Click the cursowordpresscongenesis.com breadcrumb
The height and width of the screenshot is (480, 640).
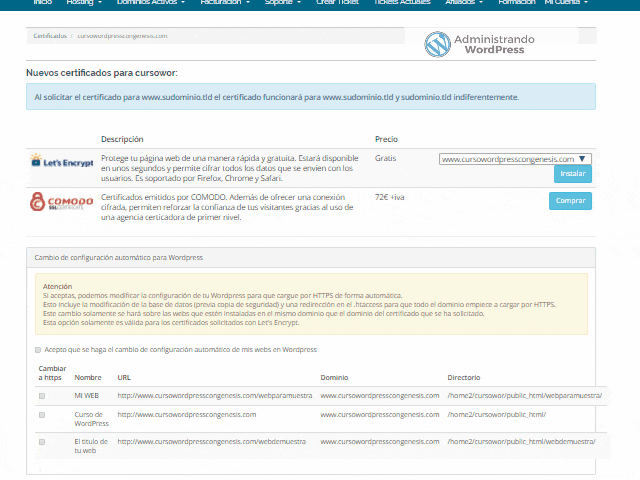[122, 36]
